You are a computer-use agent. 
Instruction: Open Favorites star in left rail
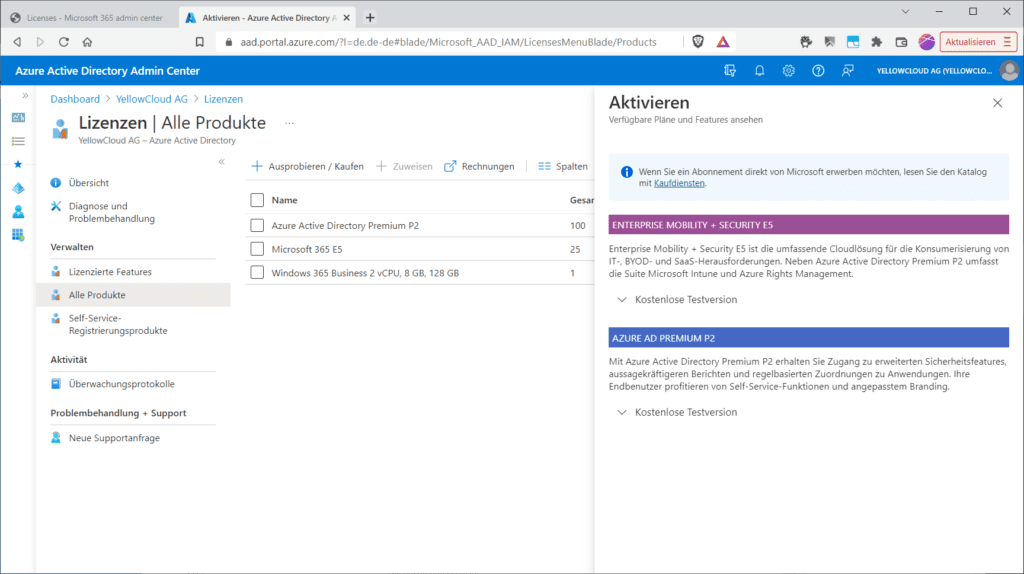18,164
